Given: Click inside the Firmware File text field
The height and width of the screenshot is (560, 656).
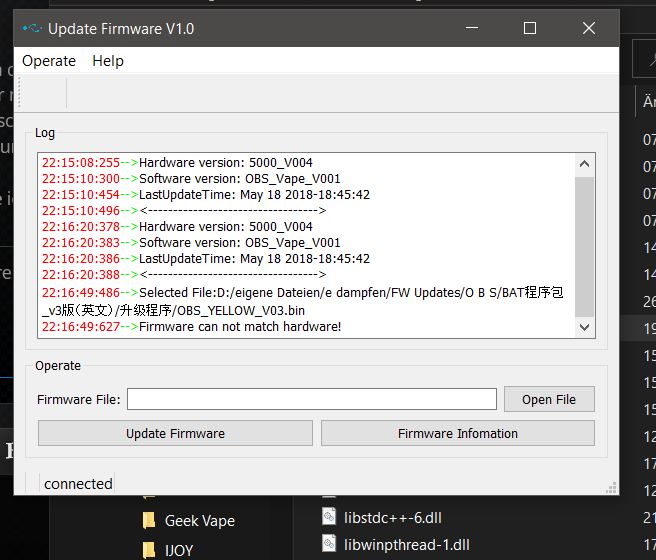Looking at the screenshot, I should click(311, 399).
